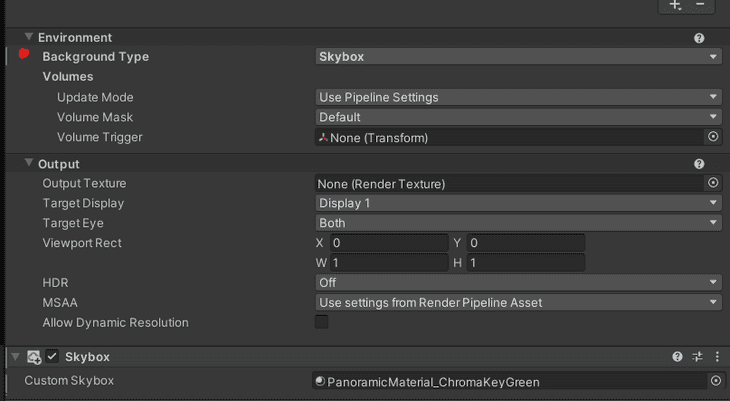Click the minus remove button
Viewport: 730px width, 401px height.
pos(700,5)
